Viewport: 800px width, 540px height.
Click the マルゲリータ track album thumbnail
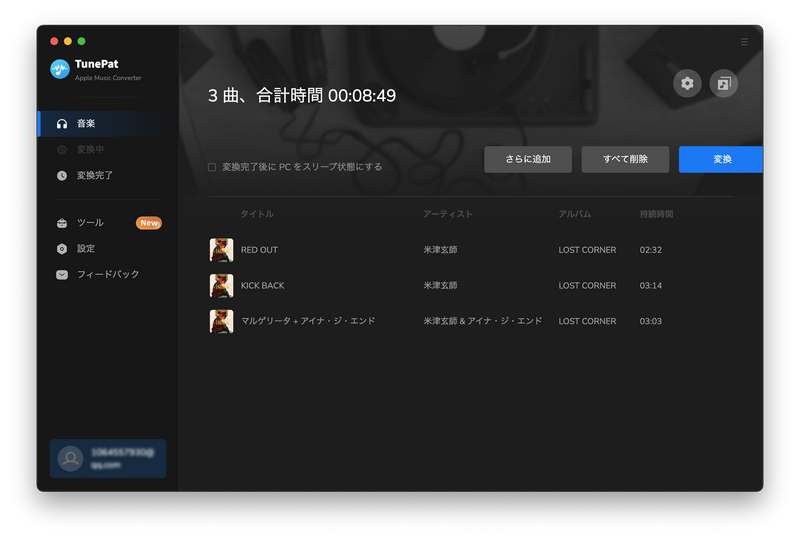pyautogui.click(x=221, y=322)
